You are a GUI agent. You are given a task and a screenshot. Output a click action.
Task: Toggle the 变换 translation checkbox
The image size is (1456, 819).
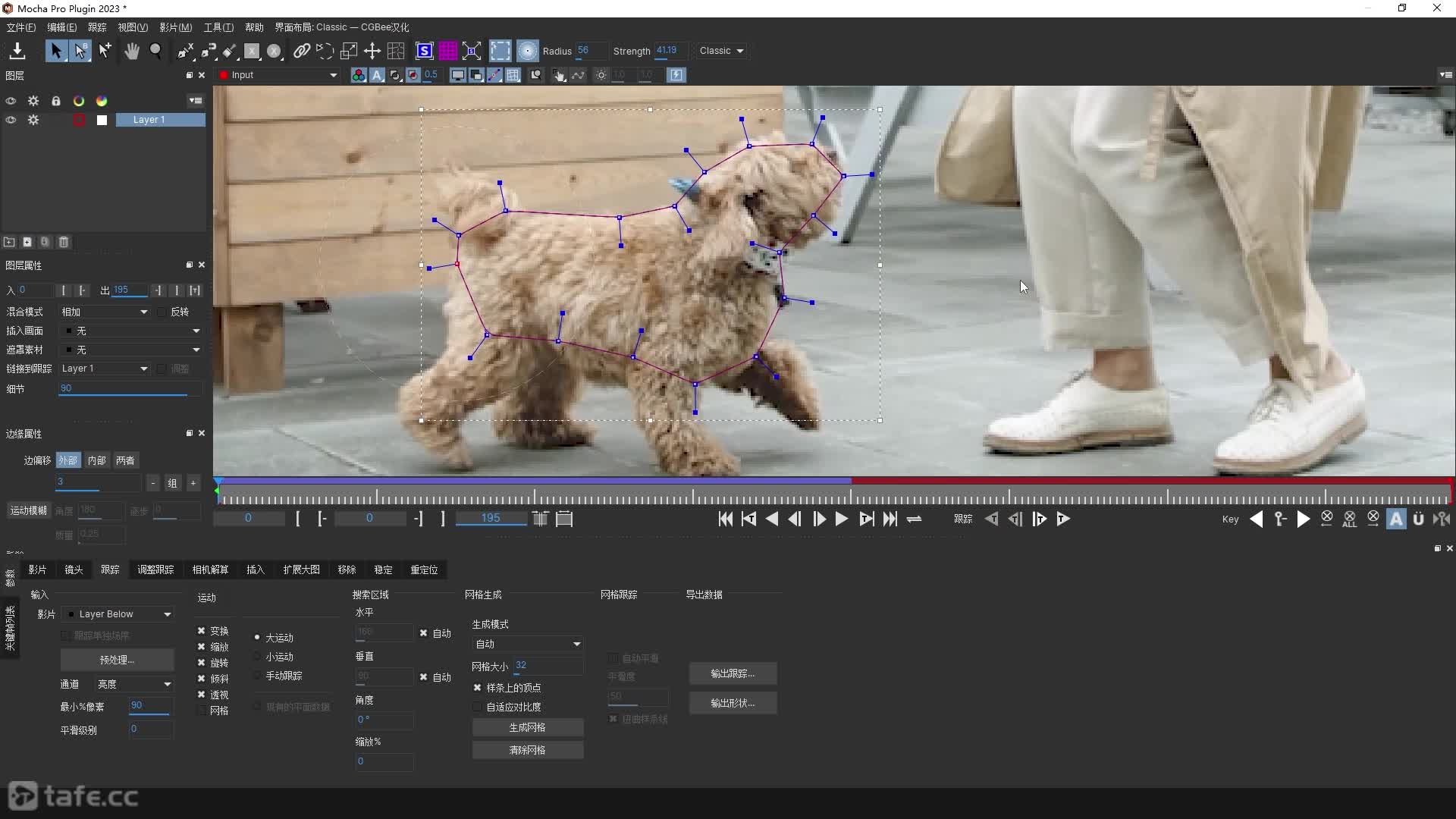(x=201, y=630)
